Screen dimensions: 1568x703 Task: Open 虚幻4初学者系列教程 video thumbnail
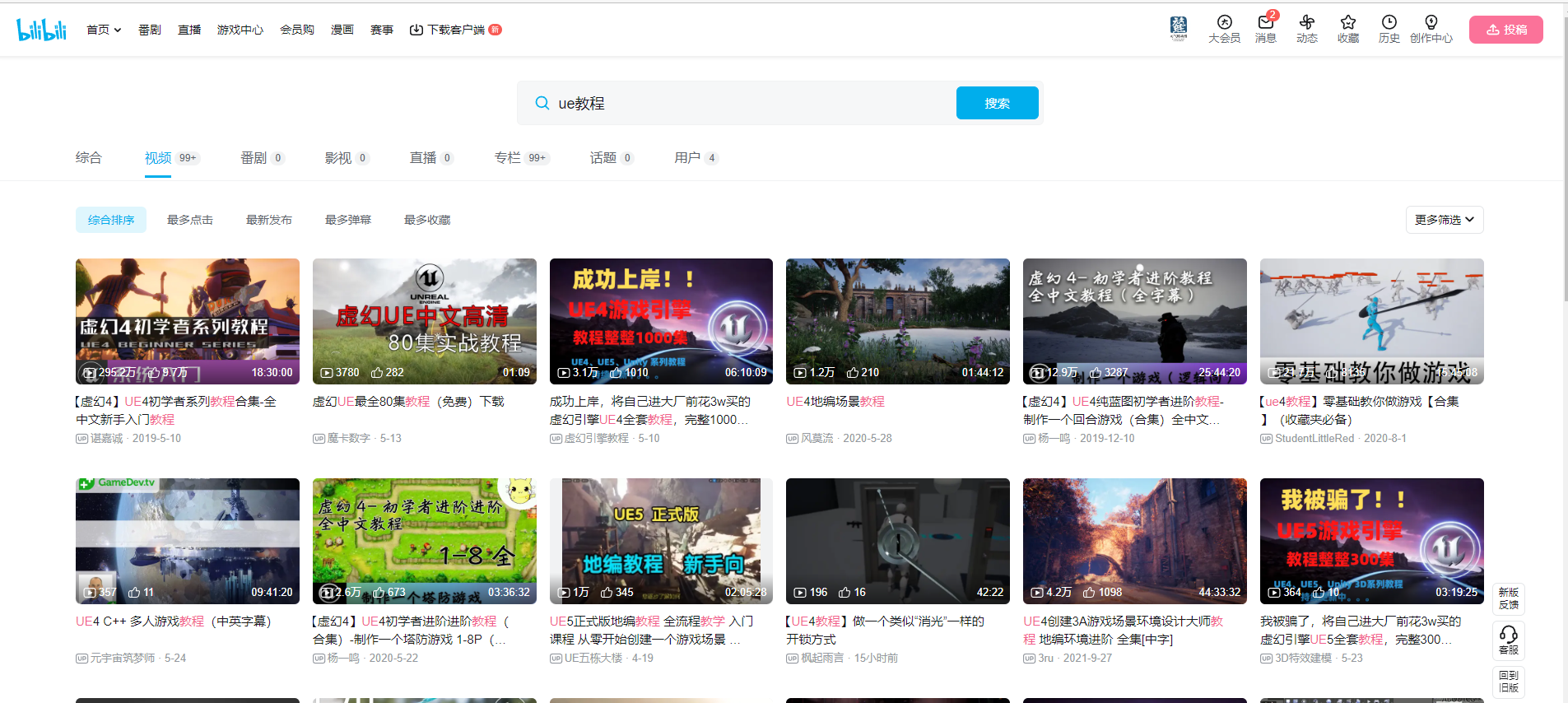(x=188, y=321)
